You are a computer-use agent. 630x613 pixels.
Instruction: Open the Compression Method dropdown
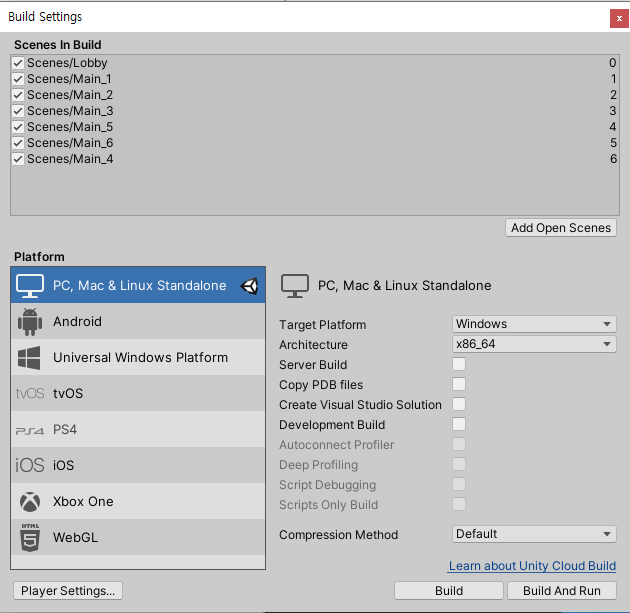pos(534,534)
